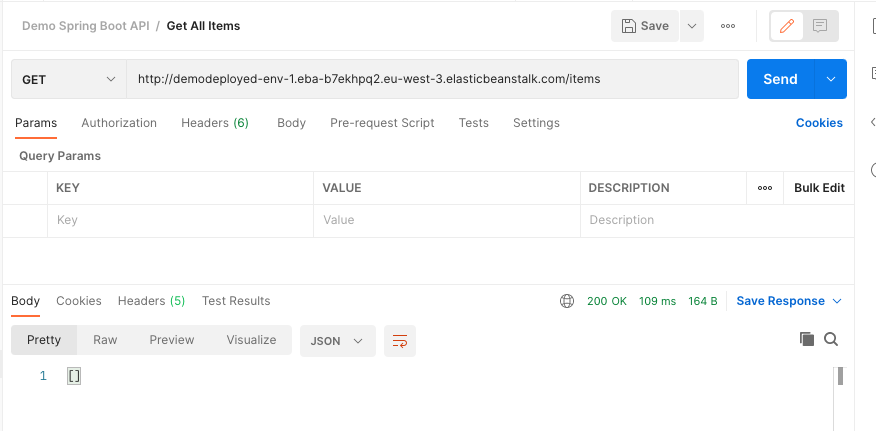Open the response Cookies tab
Viewport: 876px width, 431px height.
tap(79, 301)
